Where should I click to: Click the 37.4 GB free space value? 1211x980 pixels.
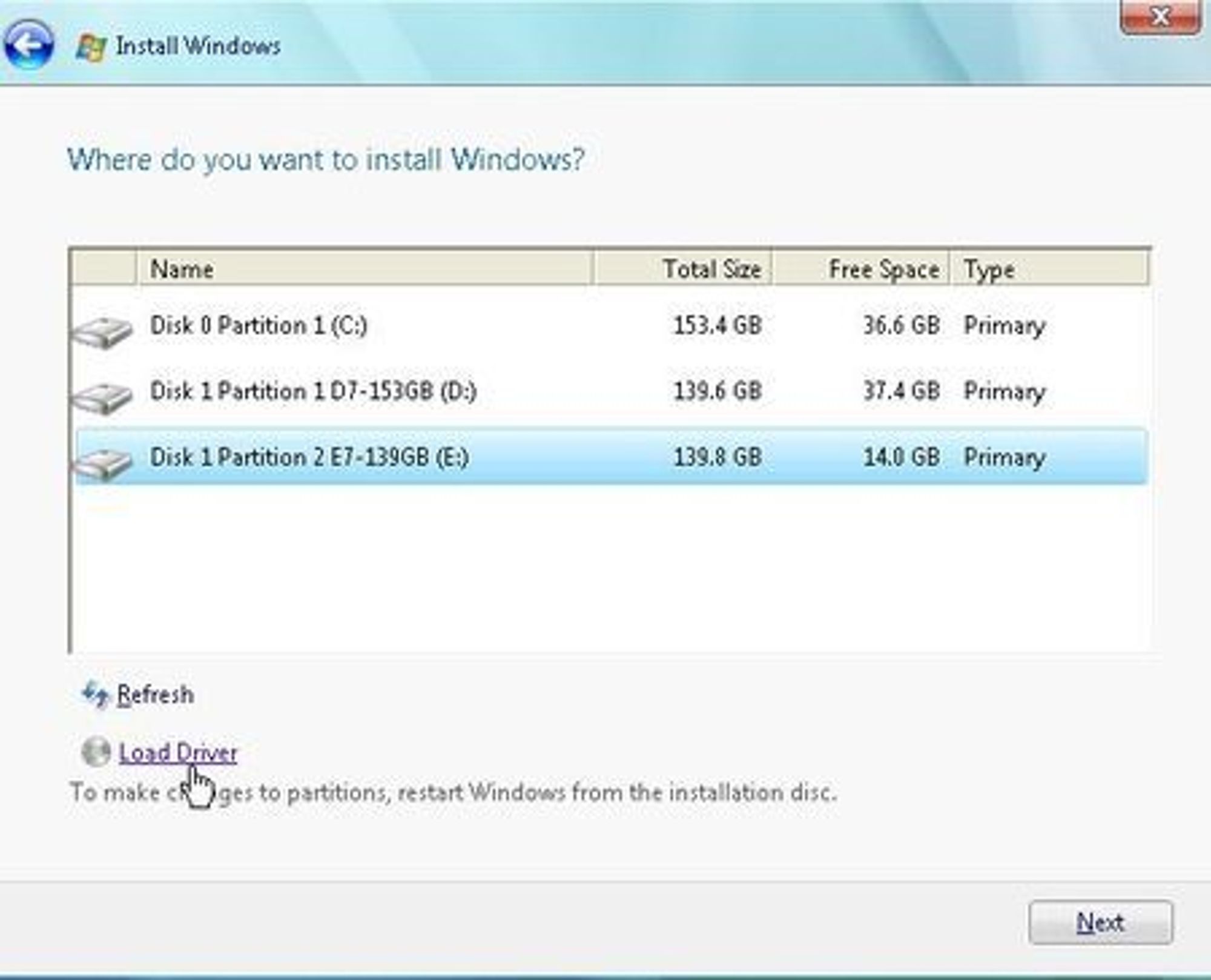(902, 391)
